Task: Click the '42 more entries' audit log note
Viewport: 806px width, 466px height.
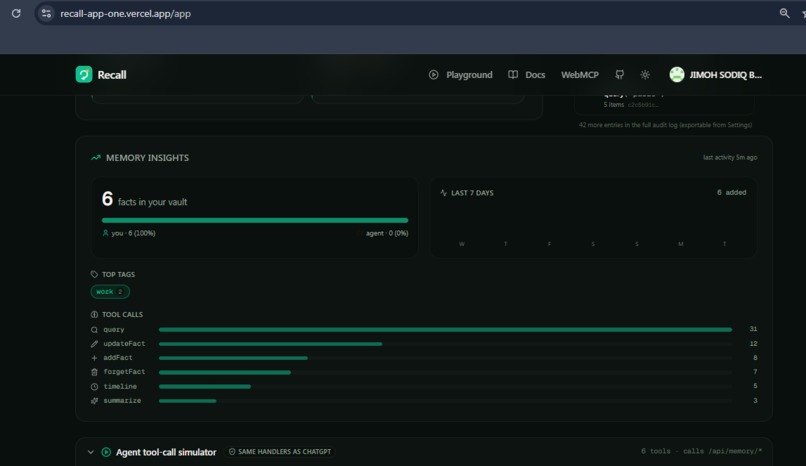Action: click(x=665, y=125)
